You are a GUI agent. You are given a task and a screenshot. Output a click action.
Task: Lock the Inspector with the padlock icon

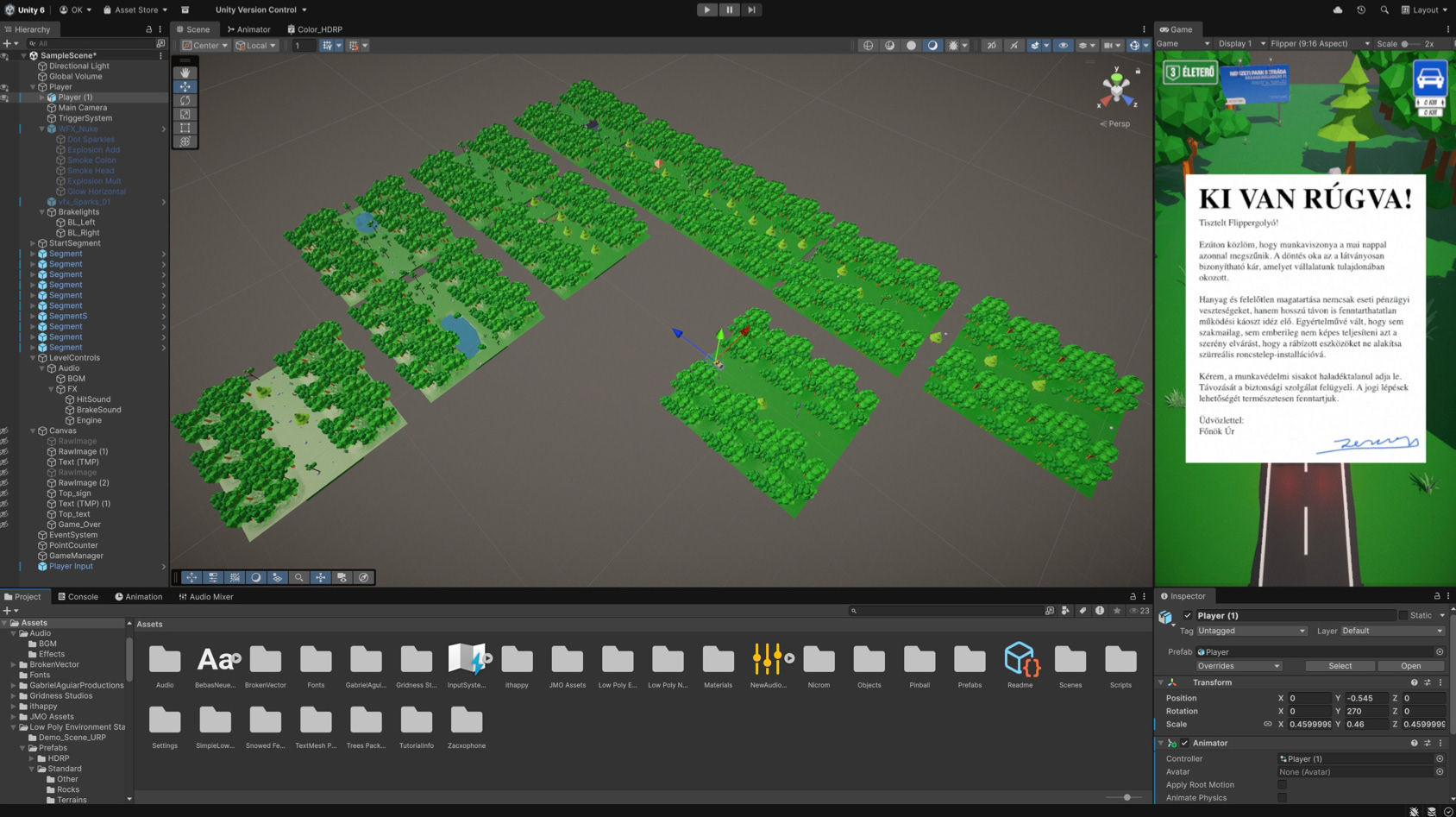[x=1437, y=596]
